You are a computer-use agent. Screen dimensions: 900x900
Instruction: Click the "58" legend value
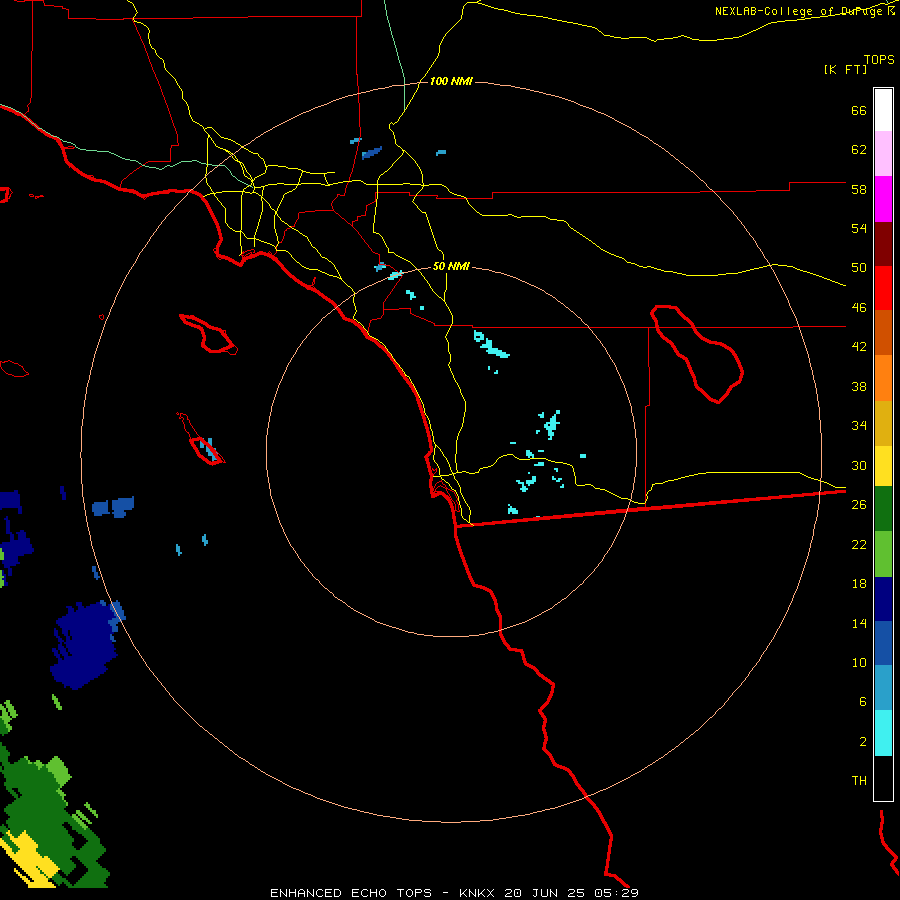click(859, 189)
